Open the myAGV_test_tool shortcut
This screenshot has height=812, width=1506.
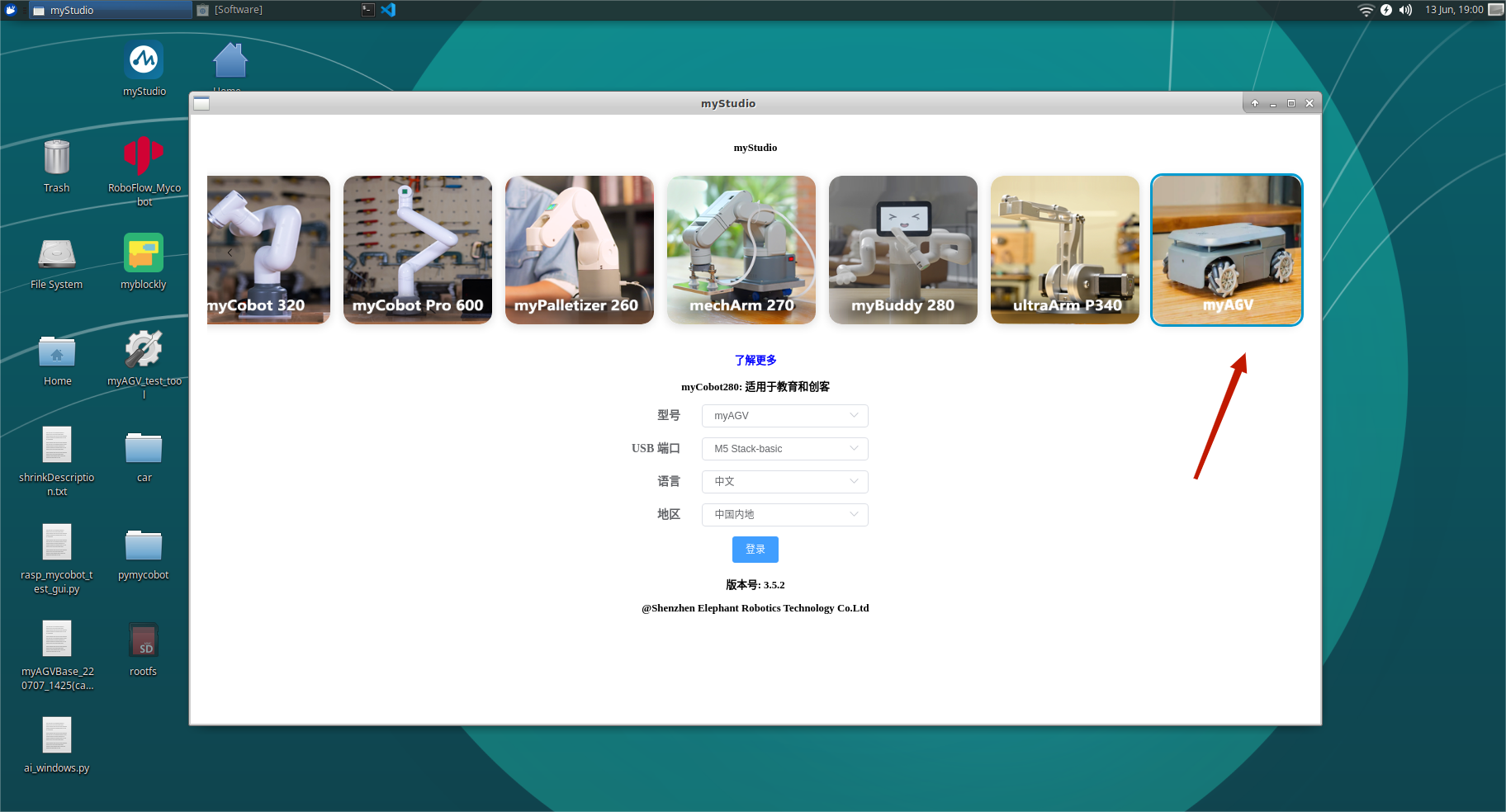coord(143,355)
